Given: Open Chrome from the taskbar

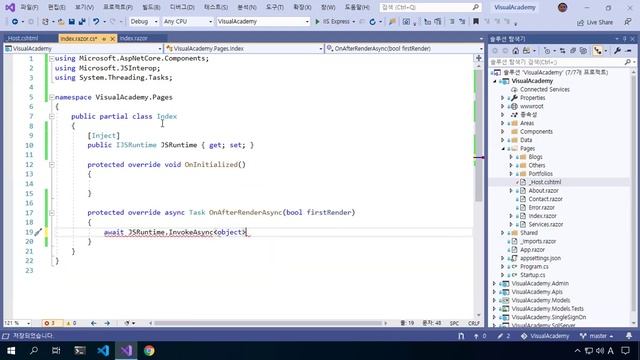Looking at the screenshot, I should coord(149,351).
